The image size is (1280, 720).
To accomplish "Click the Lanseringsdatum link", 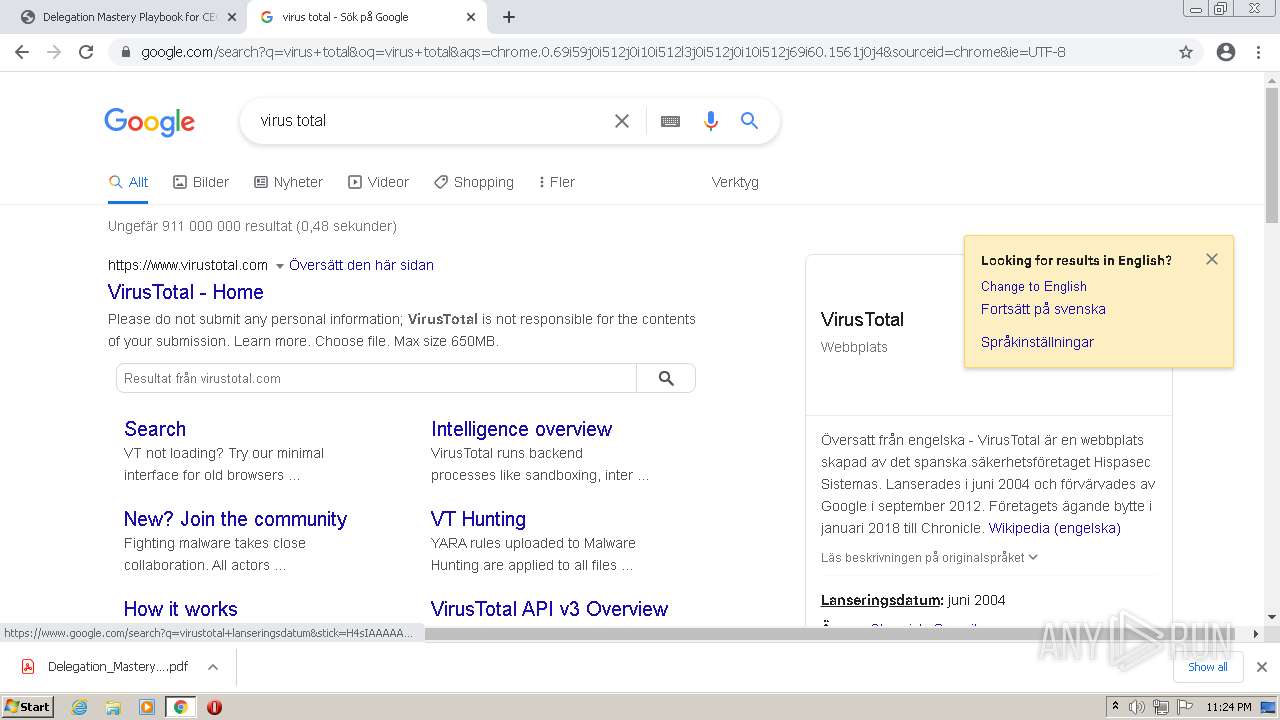I will [882, 600].
